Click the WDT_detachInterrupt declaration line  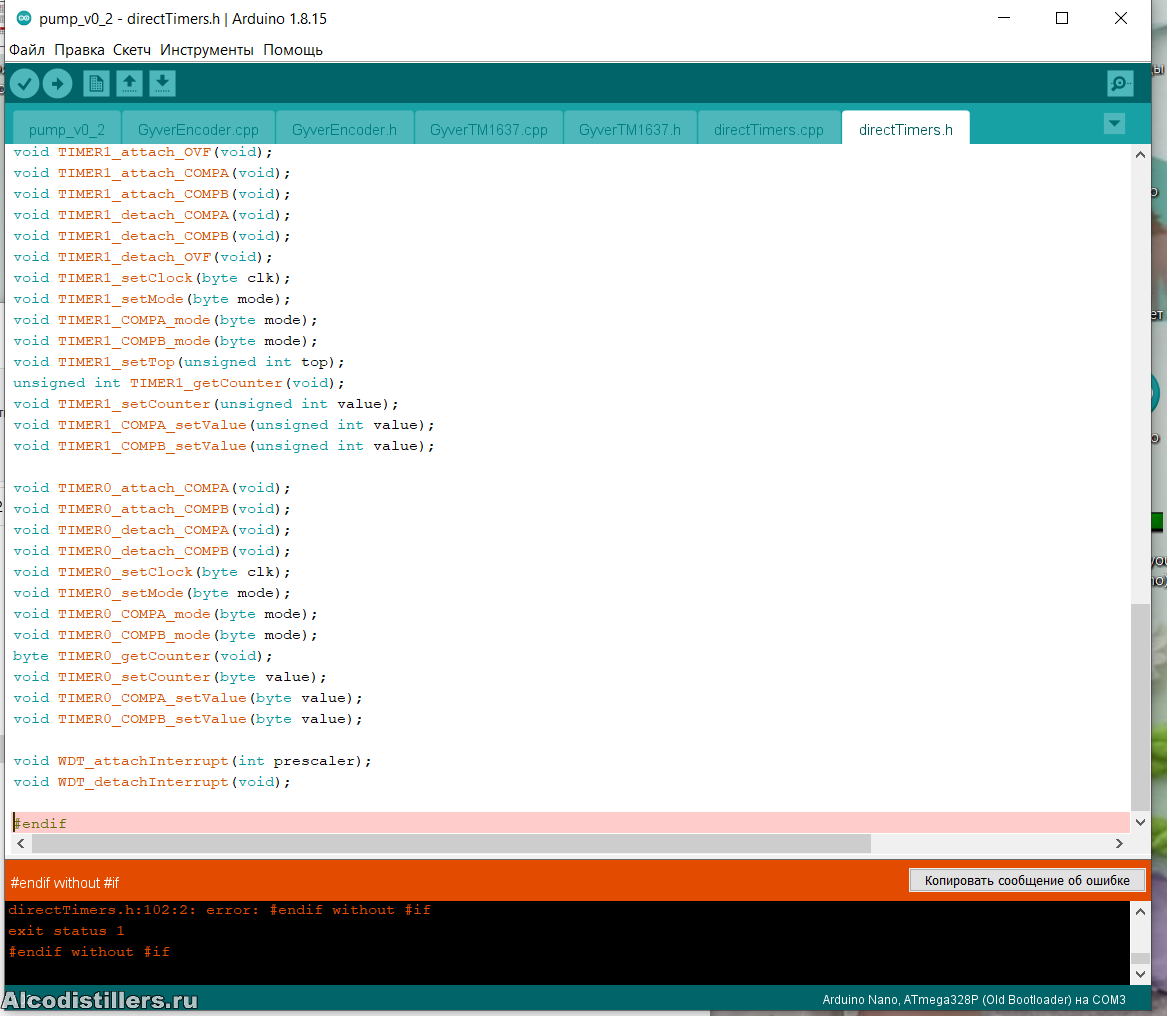152,782
